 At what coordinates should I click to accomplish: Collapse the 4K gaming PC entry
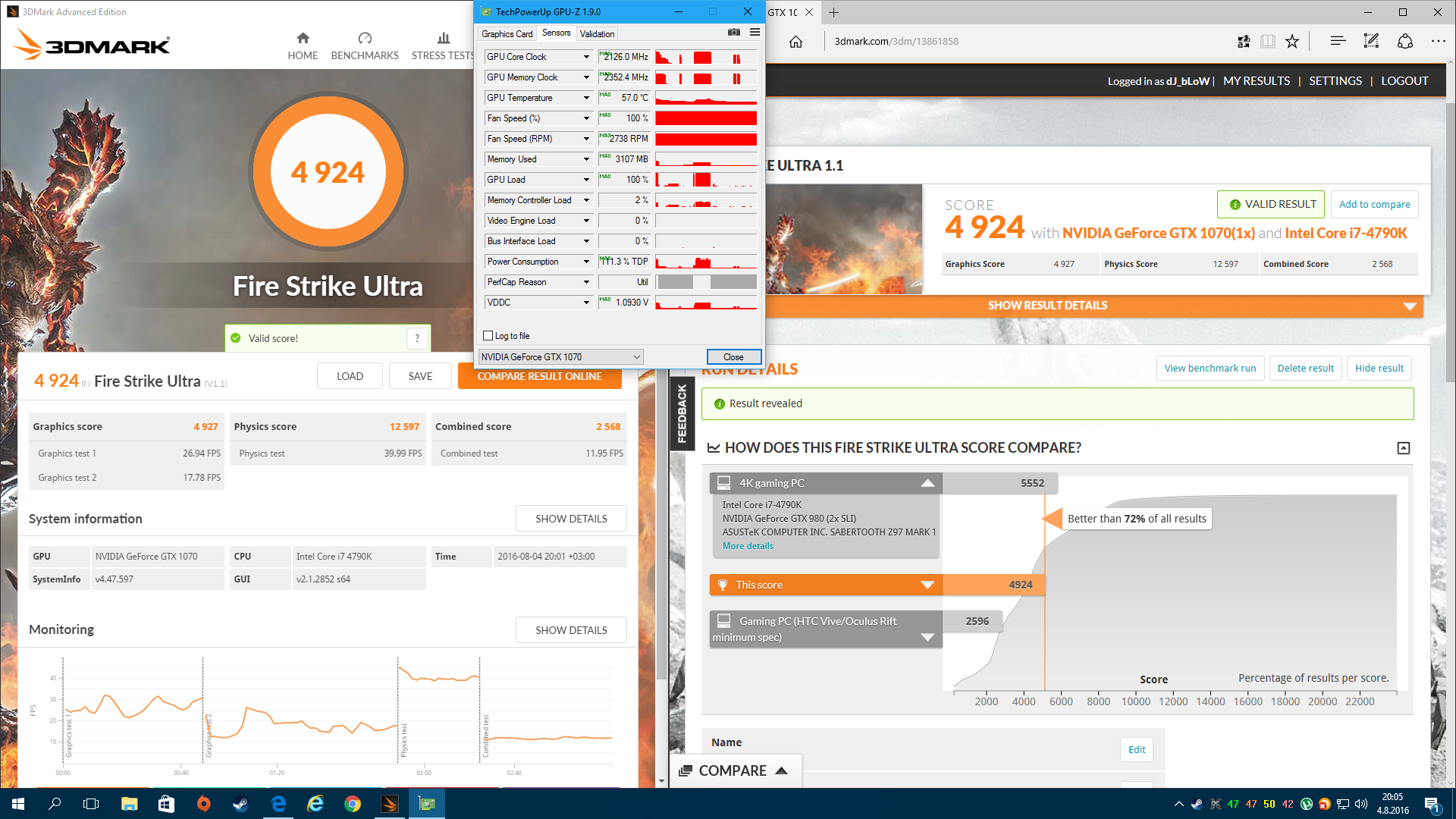pyautogui.click(x=927, y=483)
